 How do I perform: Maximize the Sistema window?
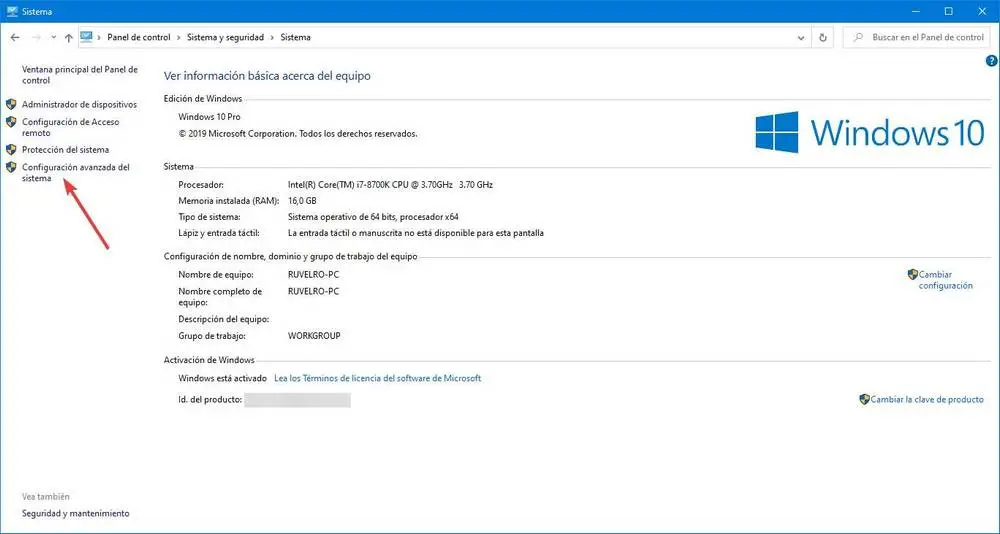coord(948,11)
